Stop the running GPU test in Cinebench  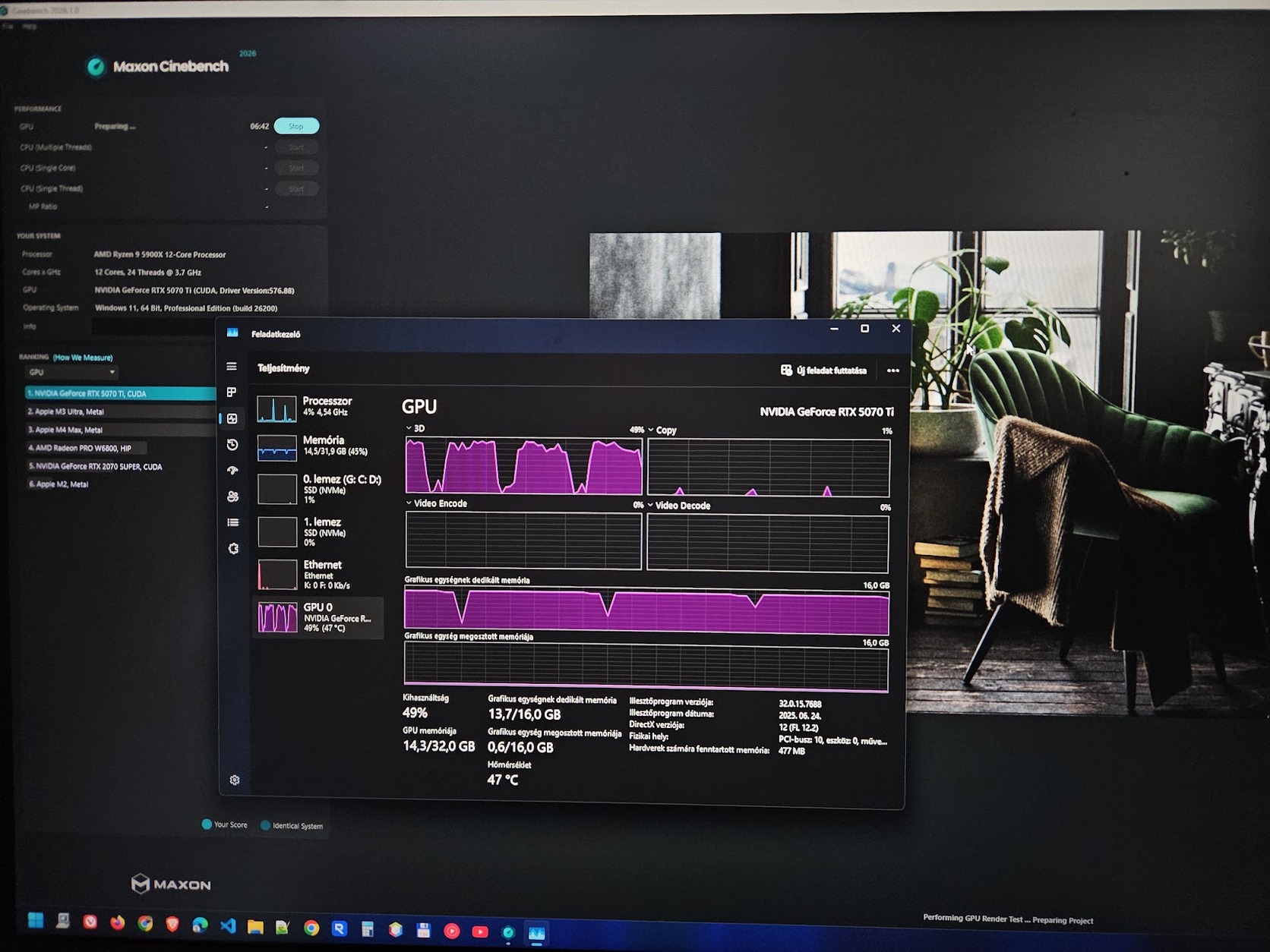point(296,126)
